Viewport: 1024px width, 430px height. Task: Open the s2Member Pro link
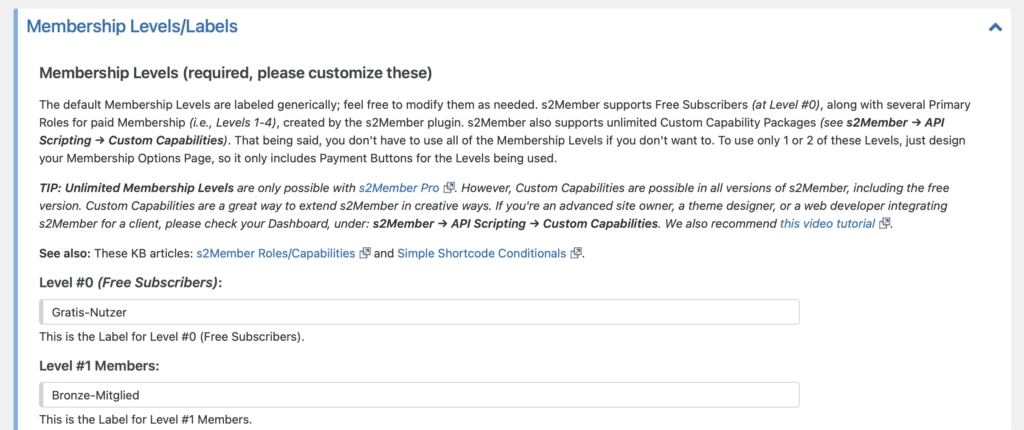[399, 188]
